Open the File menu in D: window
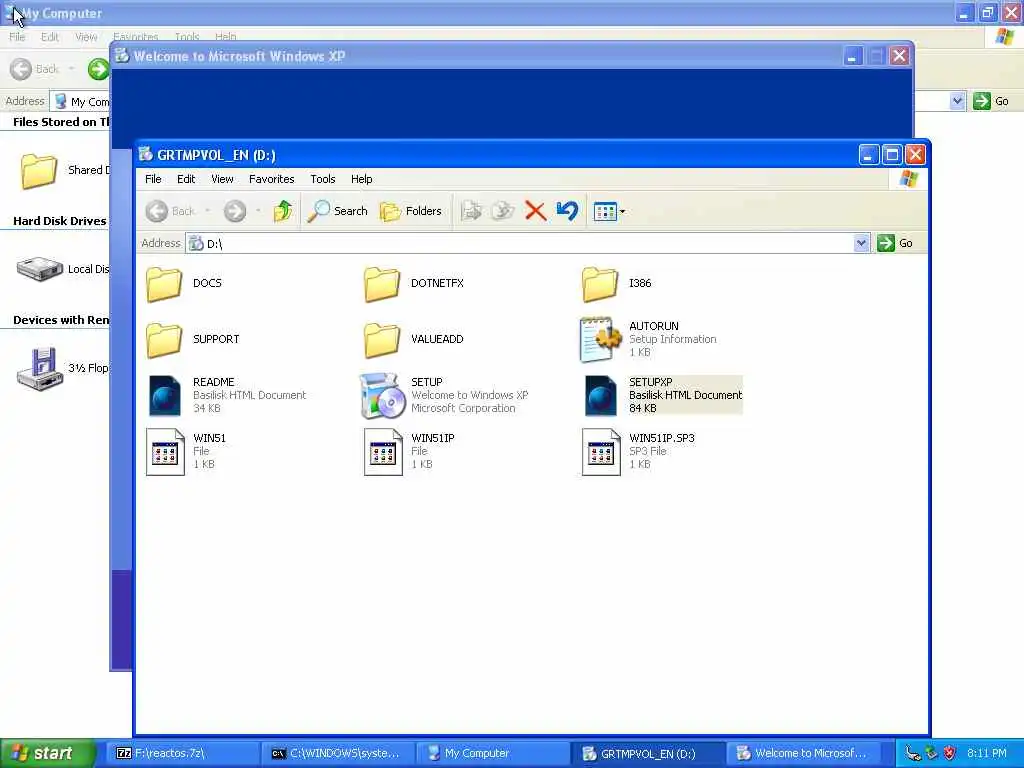1024x768 pixels. click(153, 179)
